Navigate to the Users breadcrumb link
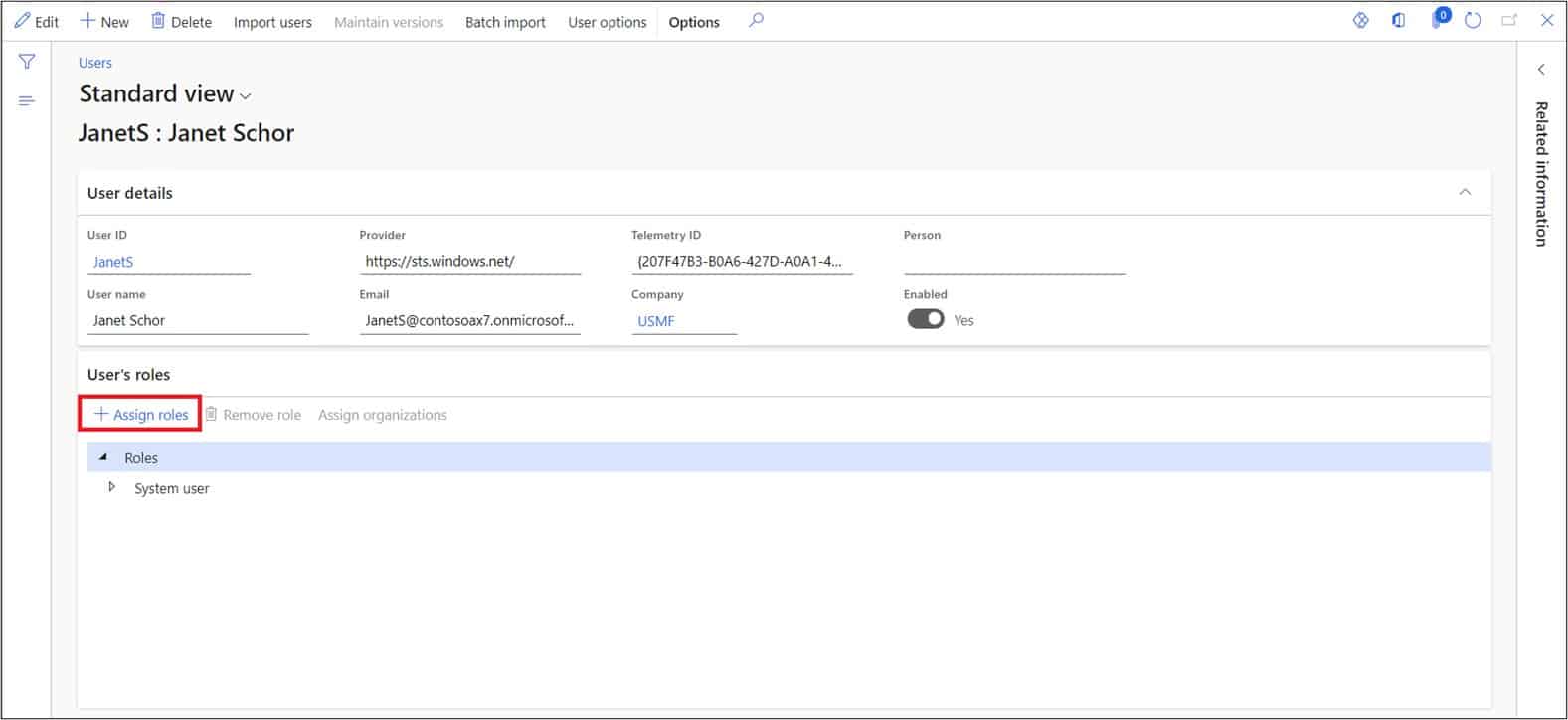Screen dimensions: 1568x720 [95, 63]
